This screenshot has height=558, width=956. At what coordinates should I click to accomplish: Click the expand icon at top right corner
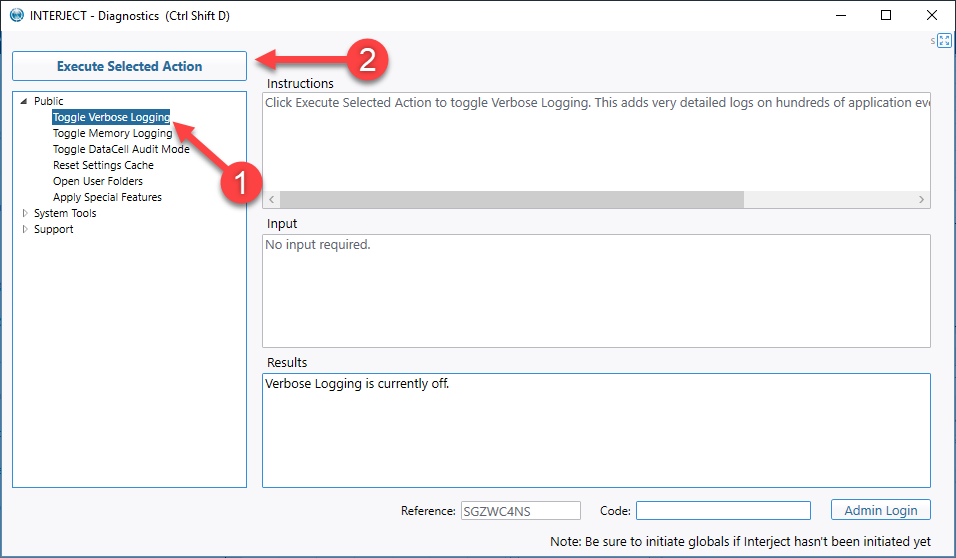click(944, 41)
